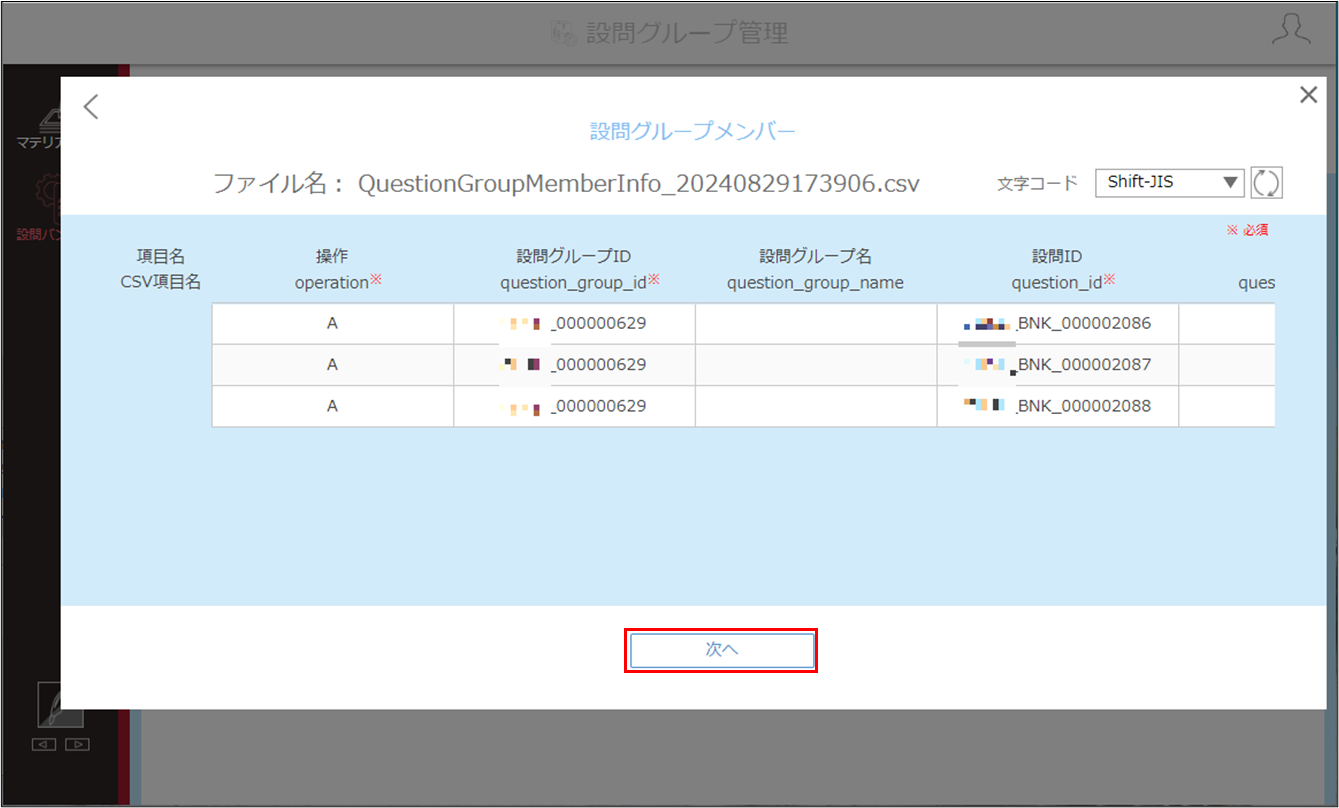Select question ID cell ending BNK_000002086

pyautogui.click(x=1058, y=324)
